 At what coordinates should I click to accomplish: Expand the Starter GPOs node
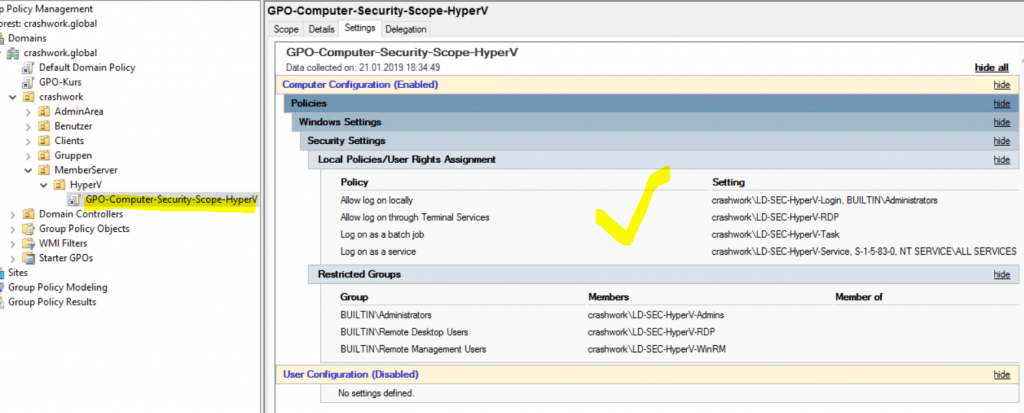pyautogui.click(x=12, y=258)
